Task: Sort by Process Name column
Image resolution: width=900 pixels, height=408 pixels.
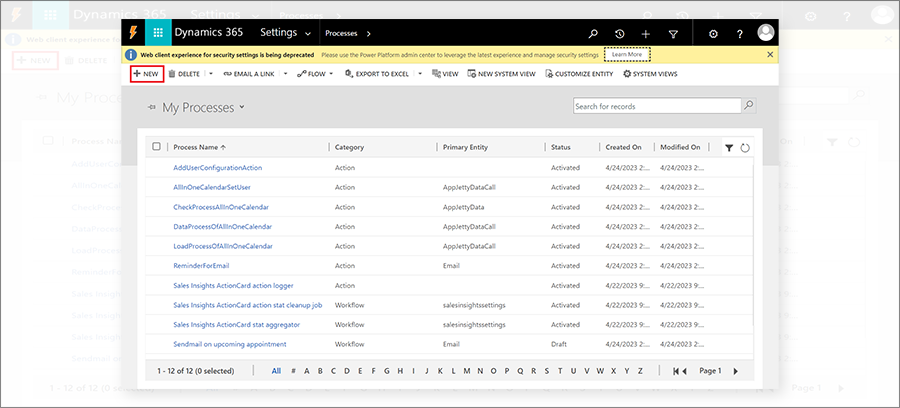Action: click(x=199, y=147)
